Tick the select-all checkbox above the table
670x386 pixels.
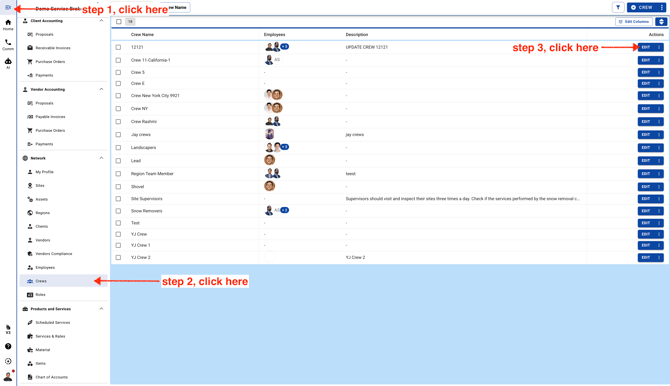pyautogui.click(x=119, y=21)
